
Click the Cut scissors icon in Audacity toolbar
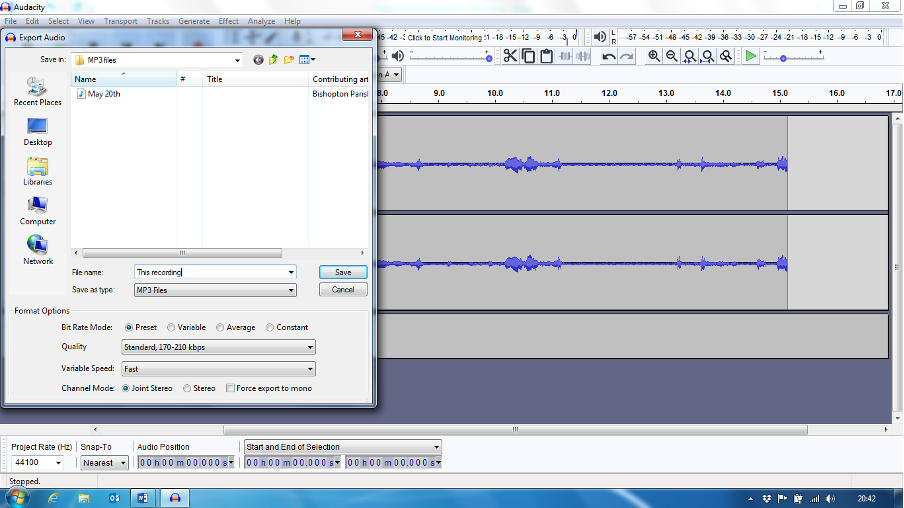(x=510, y=56)
